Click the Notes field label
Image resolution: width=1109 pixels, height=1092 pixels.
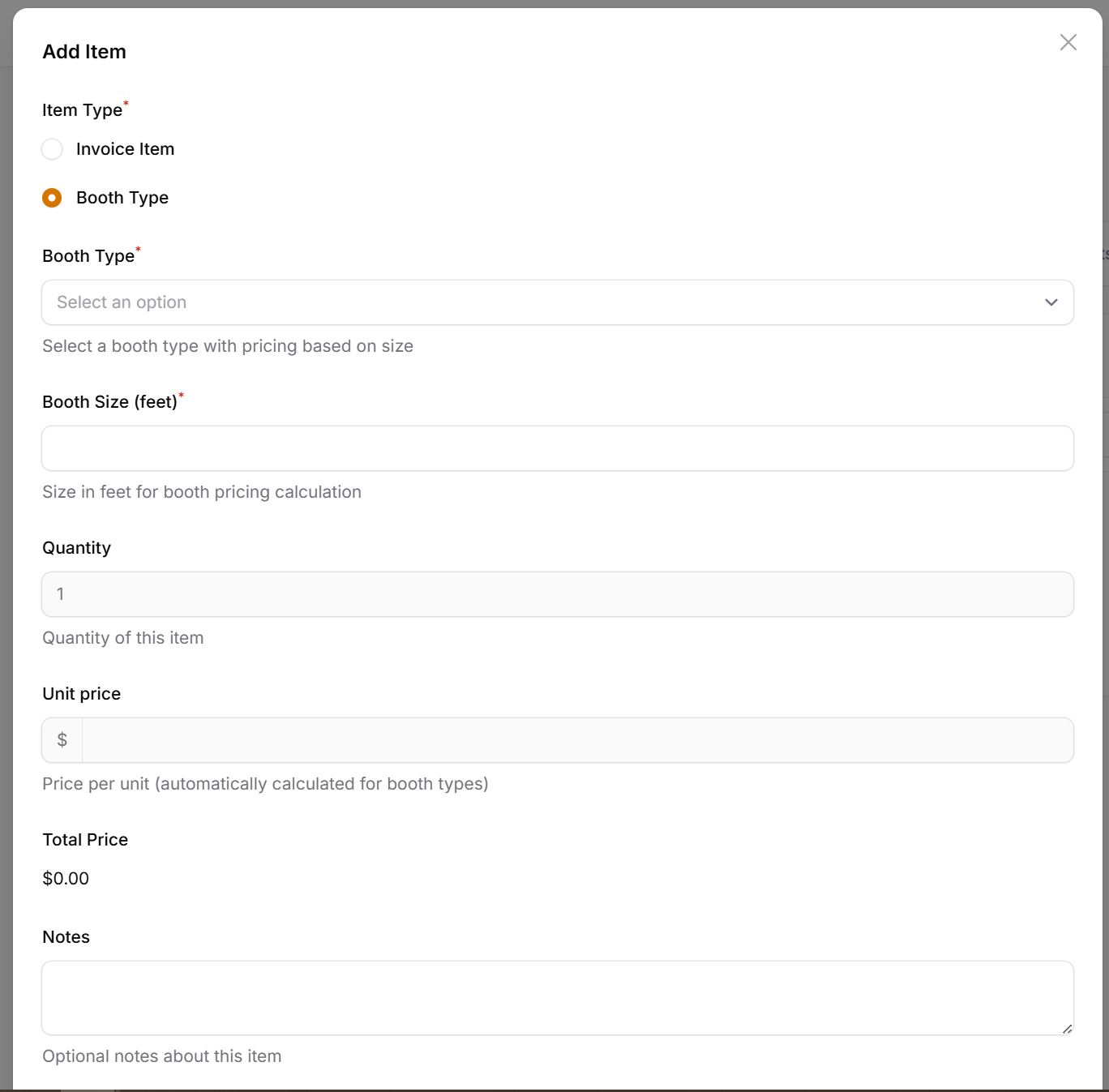point(66,937)
